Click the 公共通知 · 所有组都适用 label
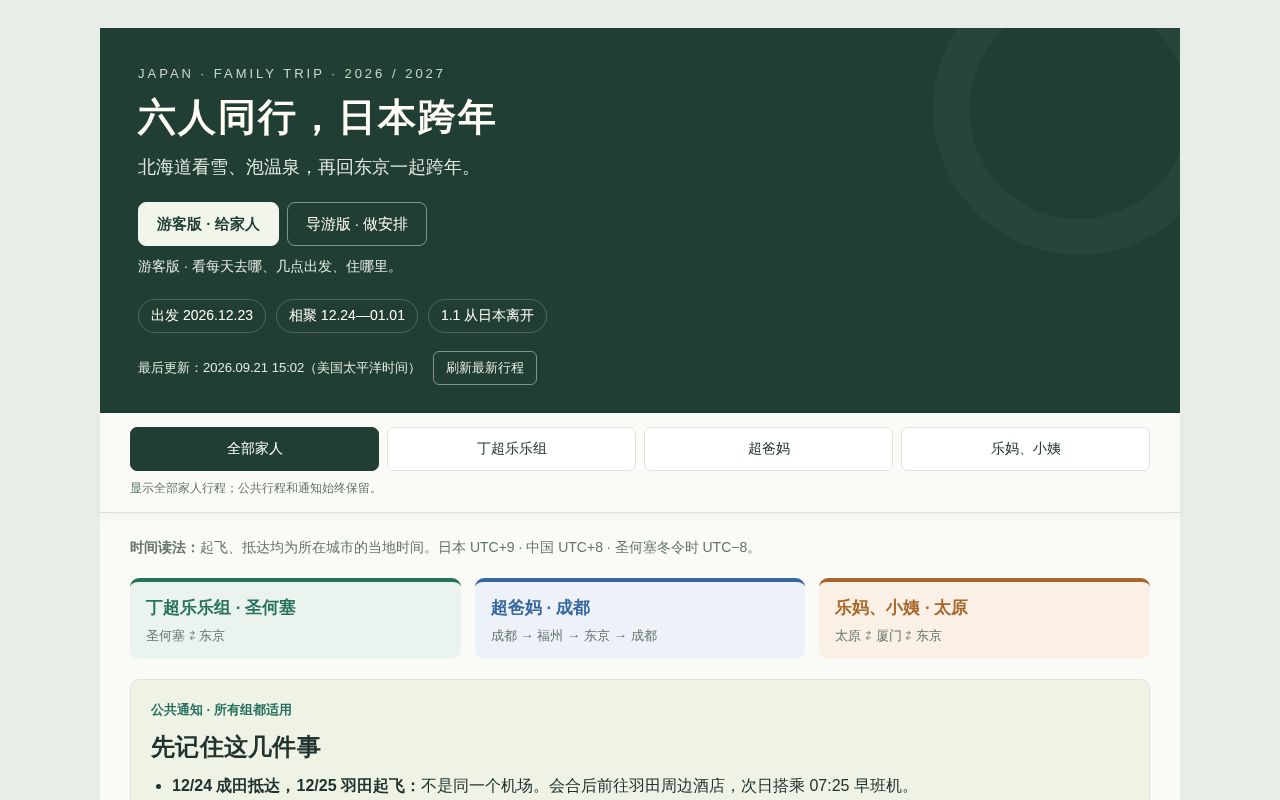This screenshot has height=800, width=1280. (221, 710)
